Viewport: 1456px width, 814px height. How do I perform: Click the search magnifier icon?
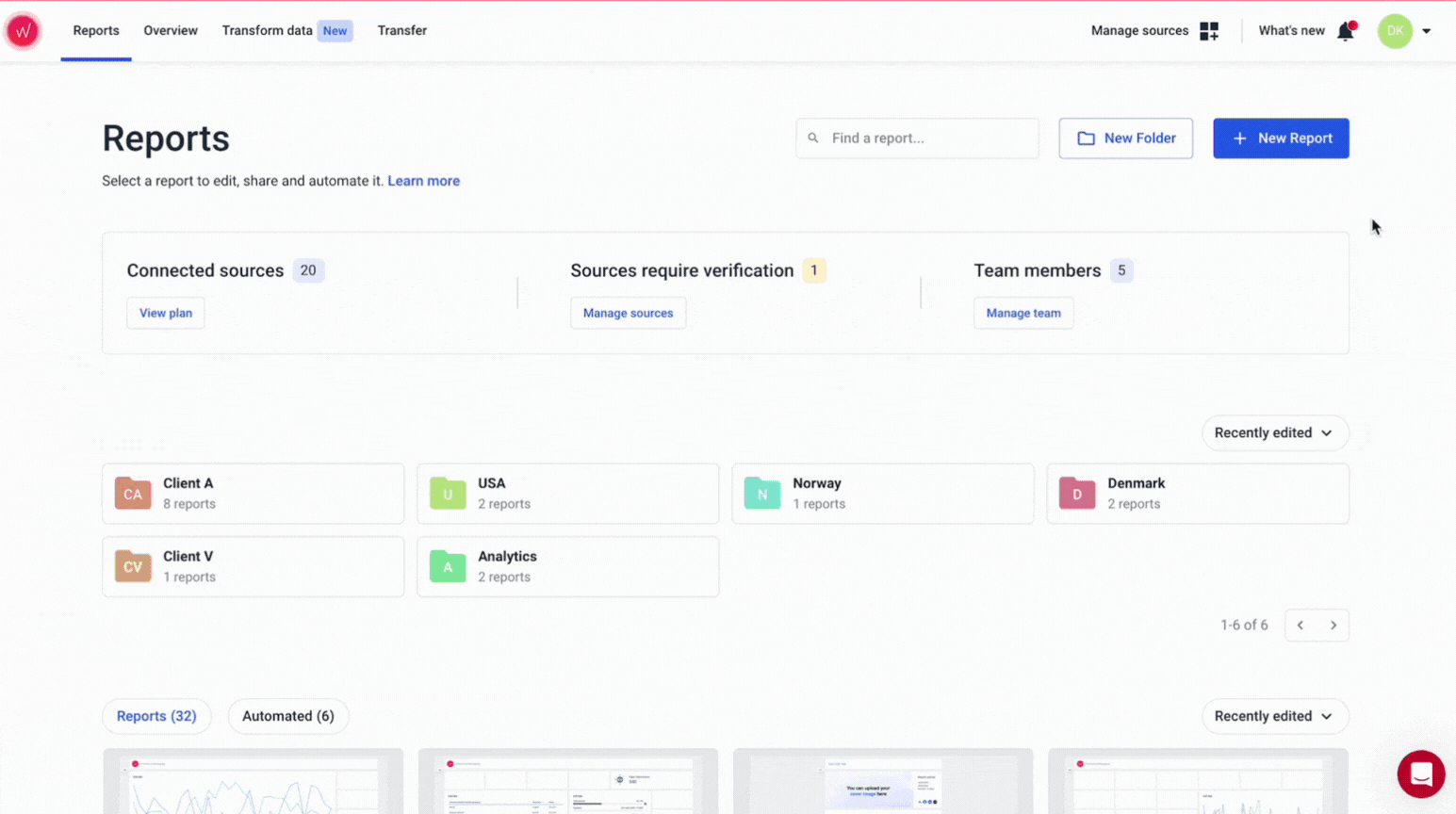[813, 138]
